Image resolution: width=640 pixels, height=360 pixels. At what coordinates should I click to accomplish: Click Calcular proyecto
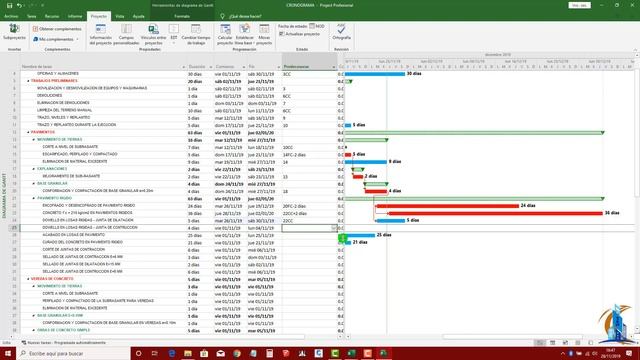click(225, 34)
